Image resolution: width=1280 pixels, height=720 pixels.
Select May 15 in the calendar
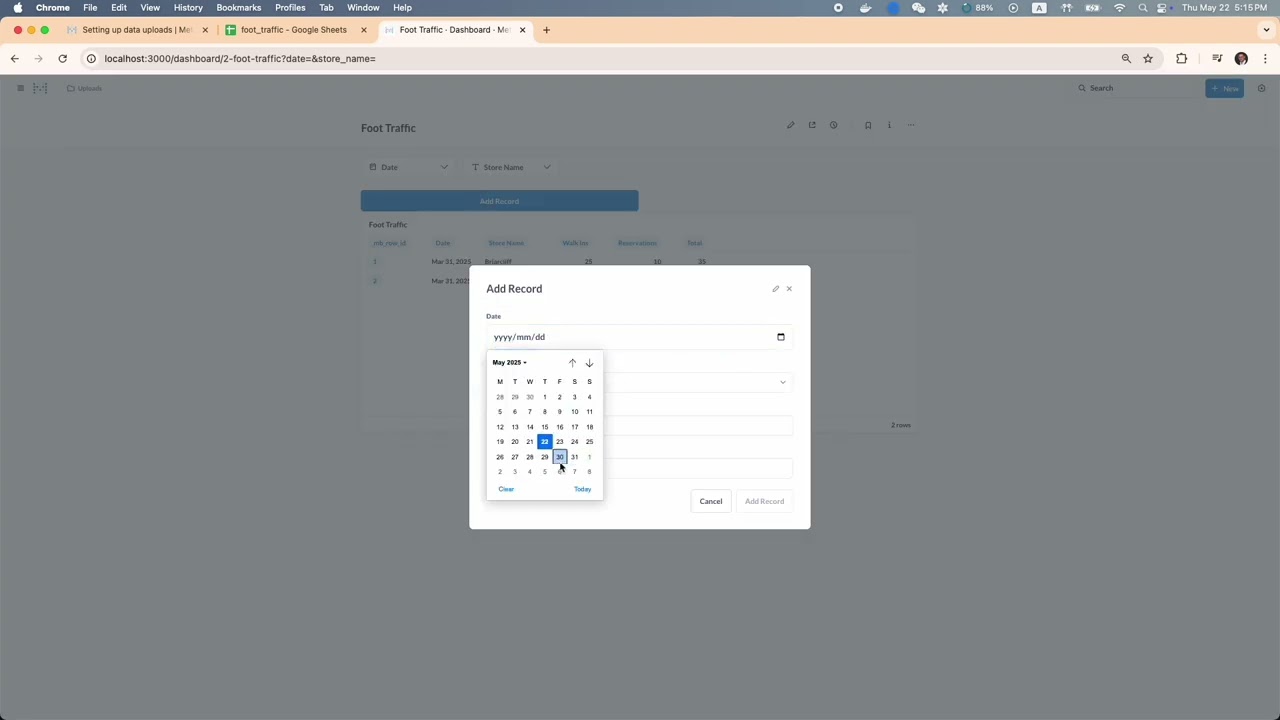pyautogui.click(x=544, y=427)
